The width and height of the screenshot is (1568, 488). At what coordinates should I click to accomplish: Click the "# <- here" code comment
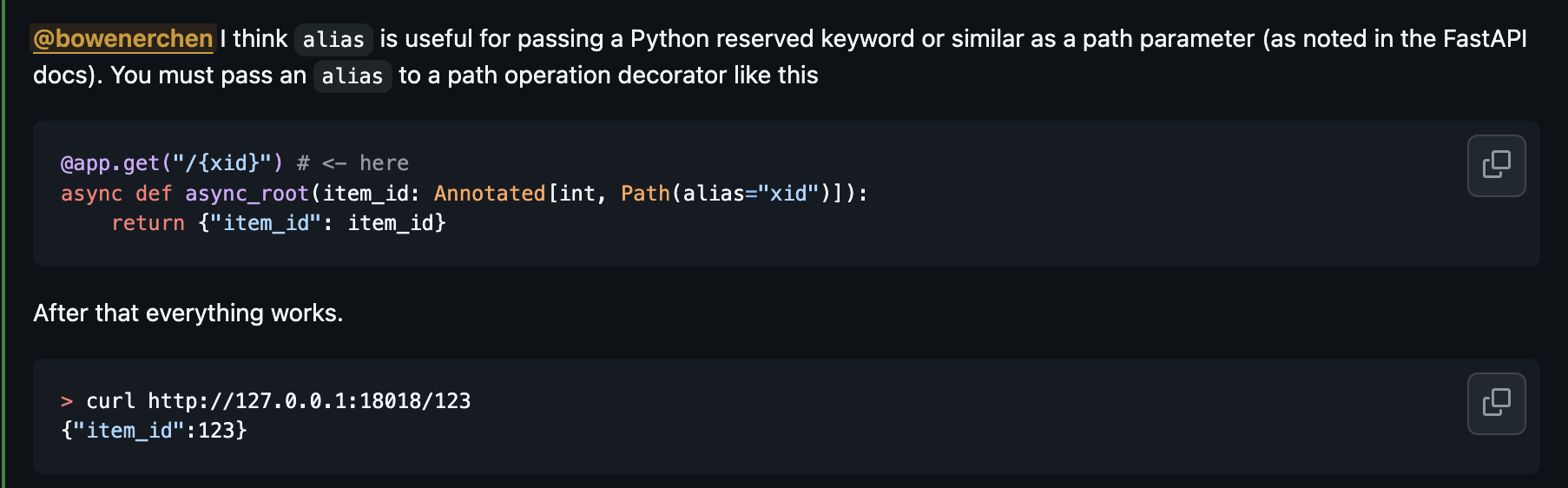[x=352, y=163]
